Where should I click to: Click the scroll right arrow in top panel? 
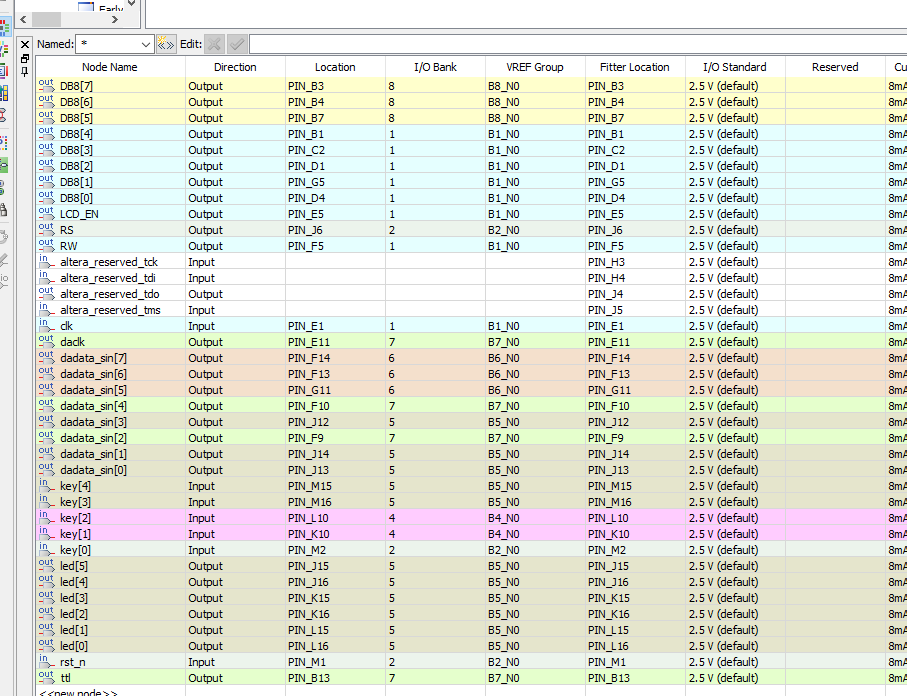click(115, 19)
